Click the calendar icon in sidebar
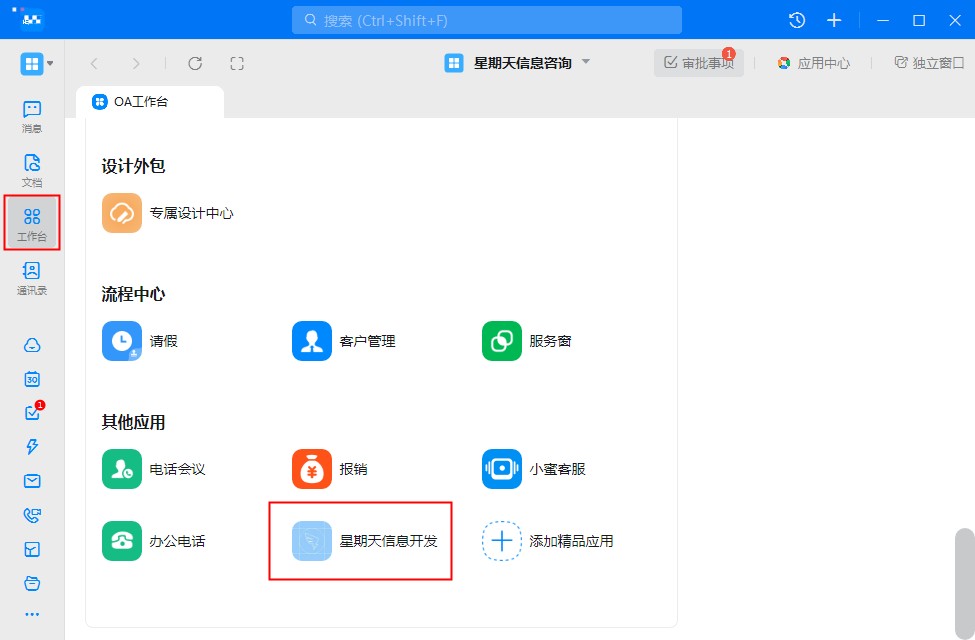The image size is (975, 640). [32, 379]
